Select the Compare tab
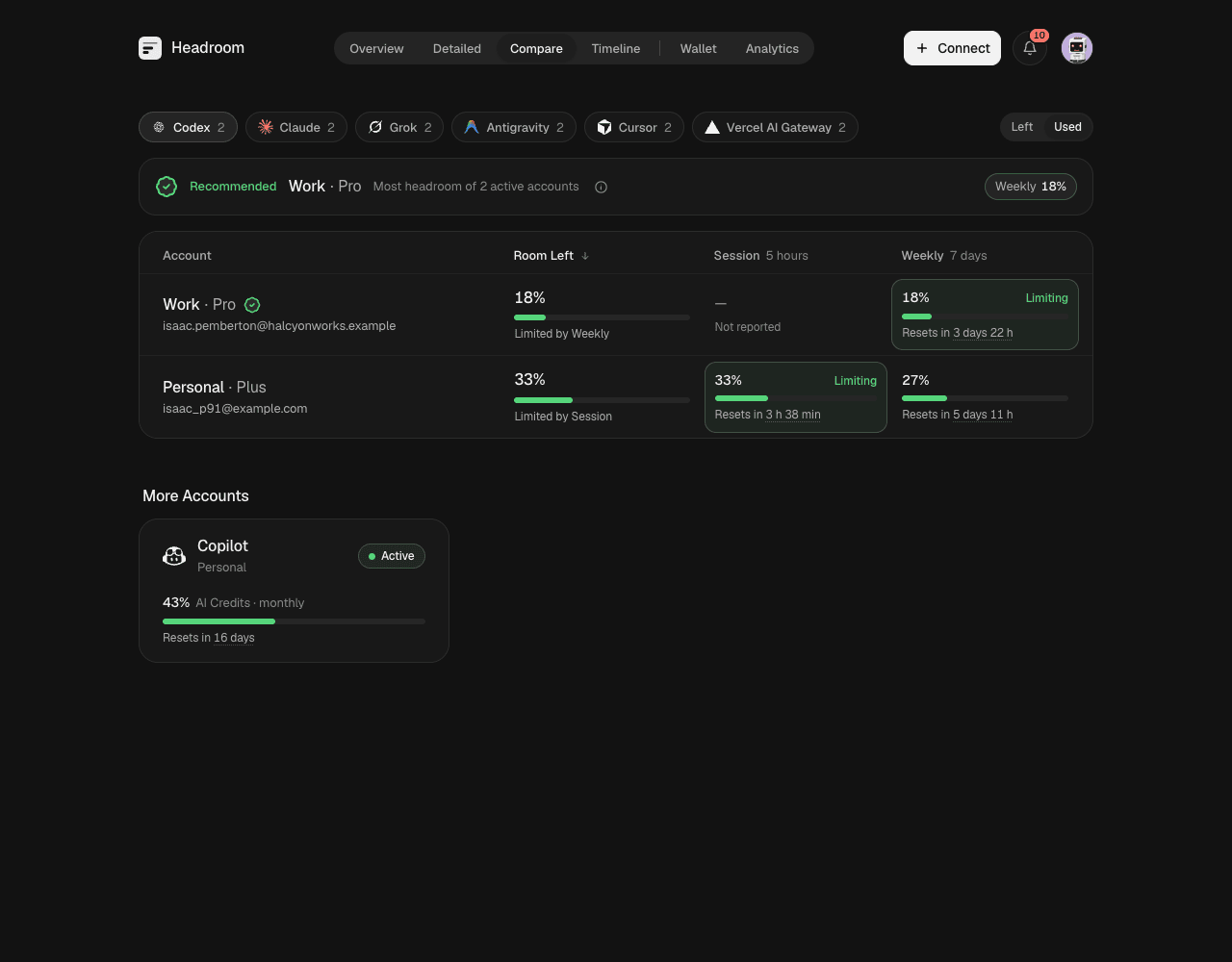The width and height of the screenshot is (1232, 962). click(536, 48)
